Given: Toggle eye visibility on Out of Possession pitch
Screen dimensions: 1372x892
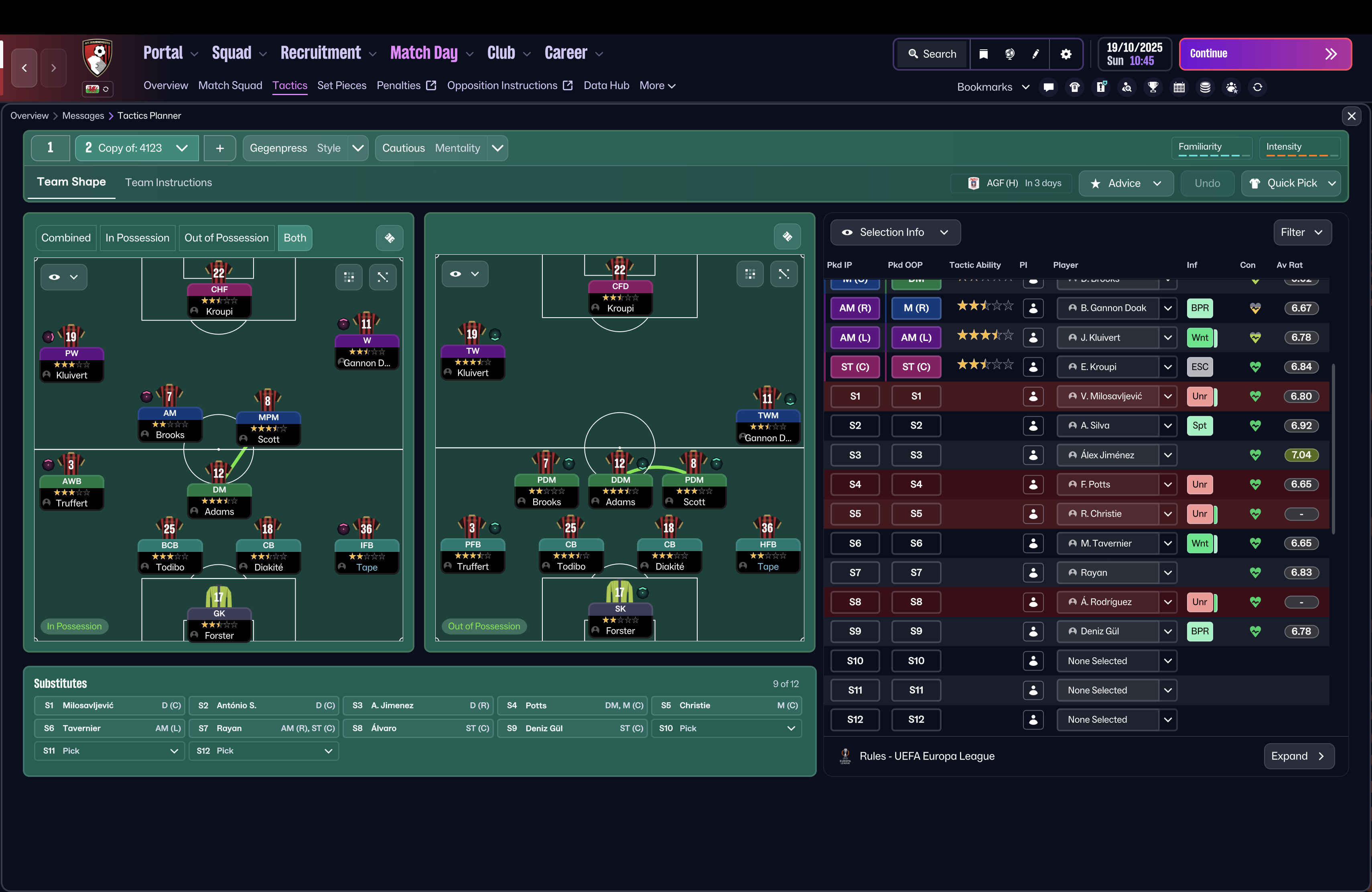Looking at the screenshot, I should [465, 274].
